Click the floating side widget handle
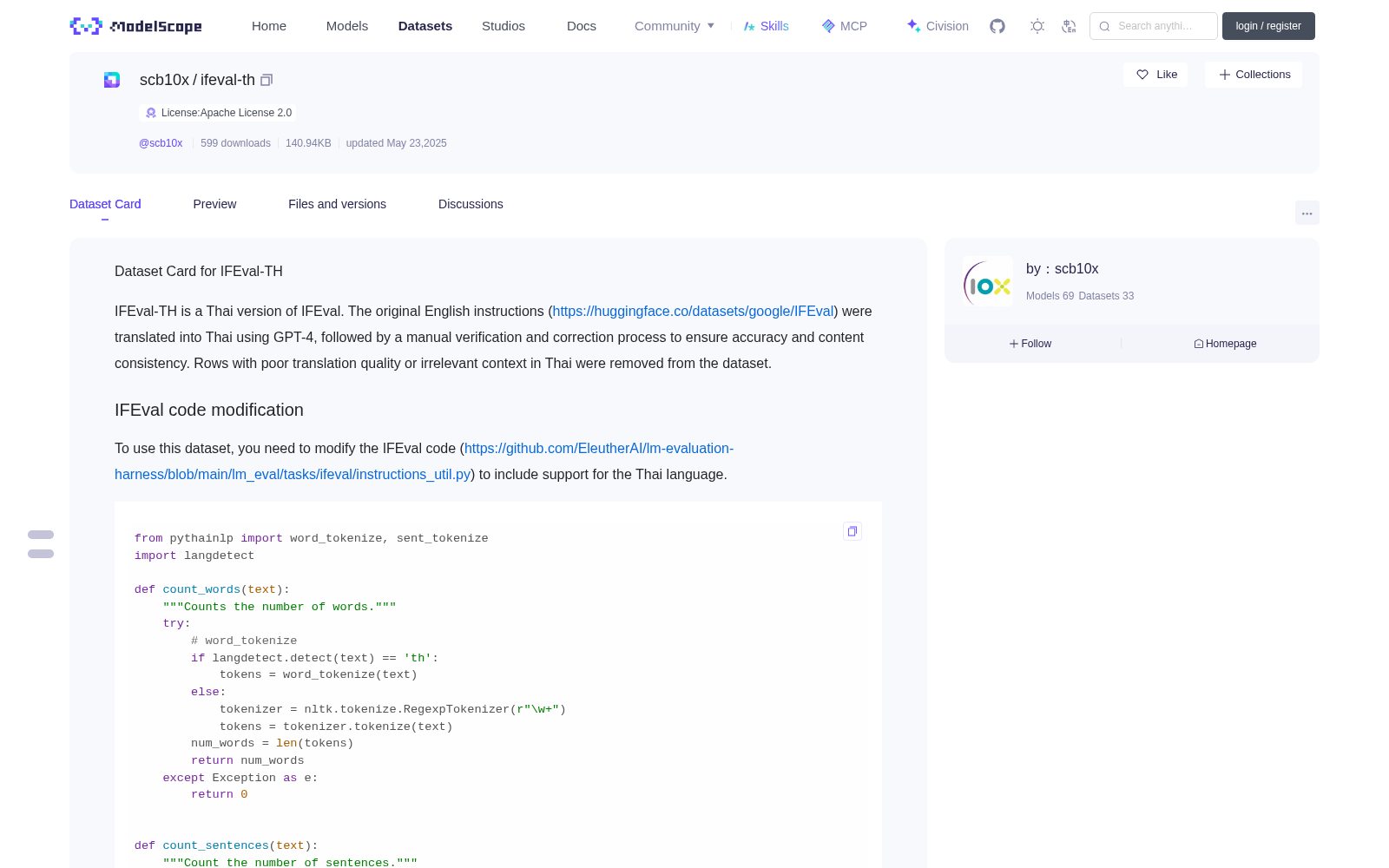The height and width of the screenshot is (868, 1389). click(41, 544)
